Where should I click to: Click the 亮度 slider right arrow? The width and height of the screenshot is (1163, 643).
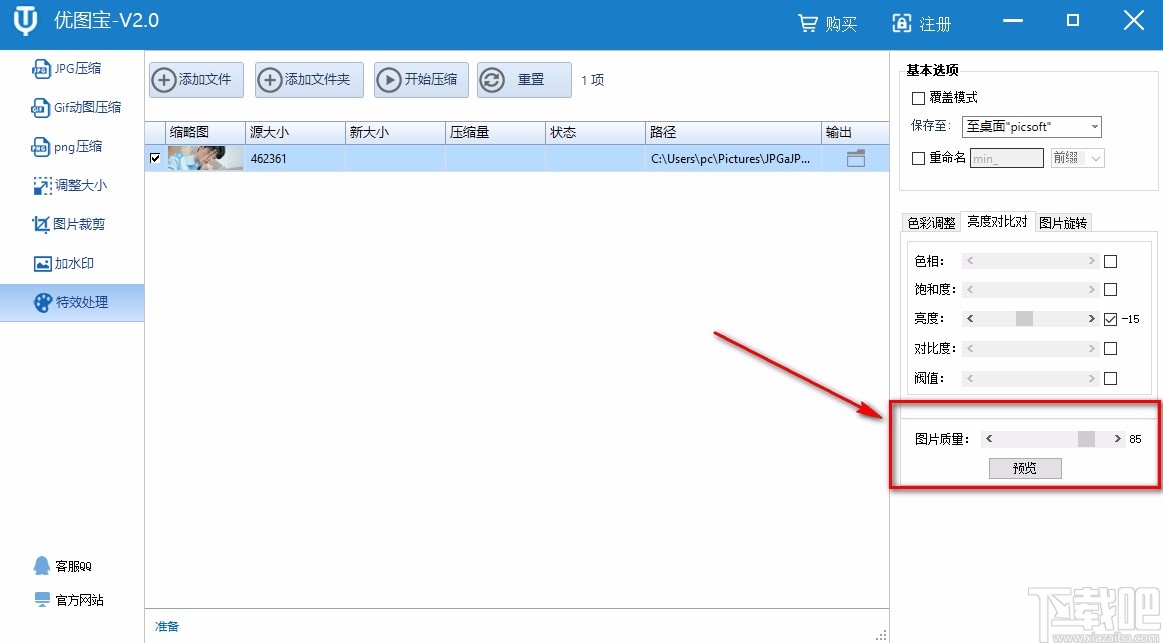click(x=1091, y=319)
